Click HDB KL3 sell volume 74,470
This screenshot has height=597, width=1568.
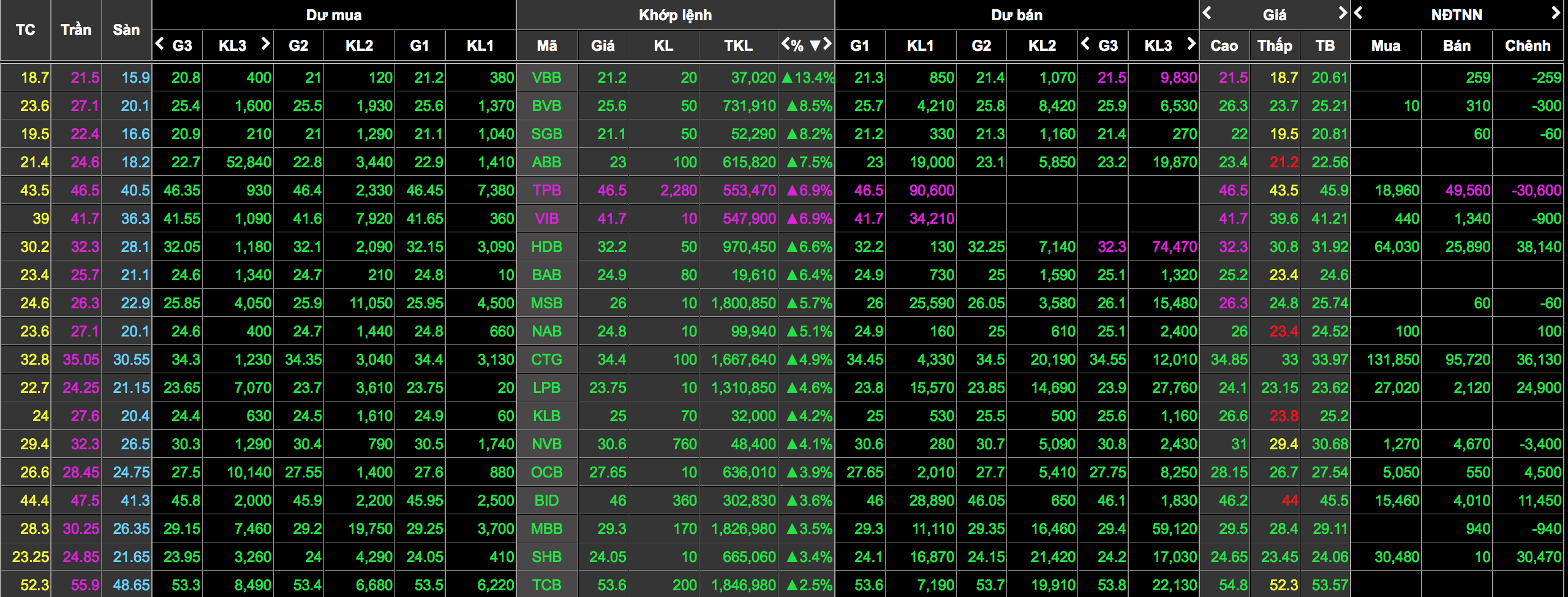pos(1174,246)
